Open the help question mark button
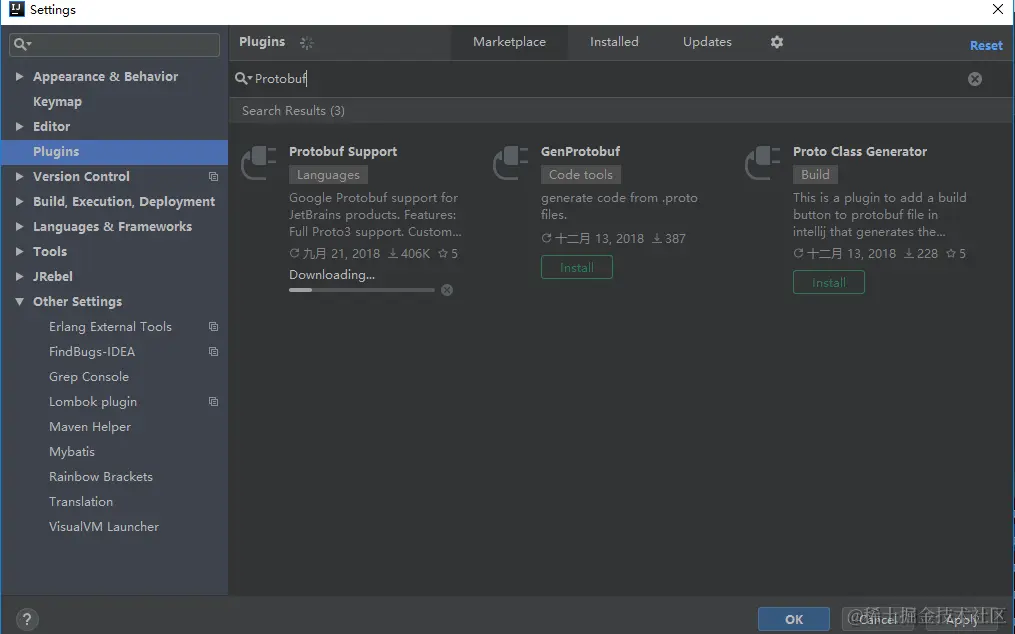This screenshot has width=1015, height=634. click(x=27, y=619)
